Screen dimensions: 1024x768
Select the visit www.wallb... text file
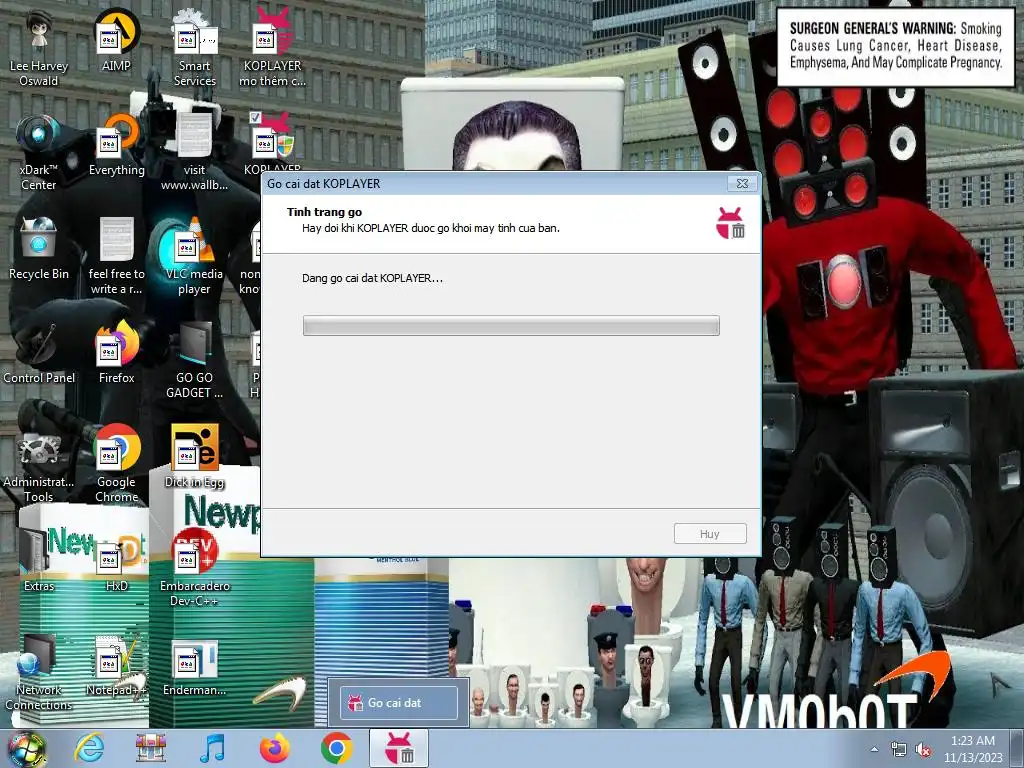coord(194,153)
